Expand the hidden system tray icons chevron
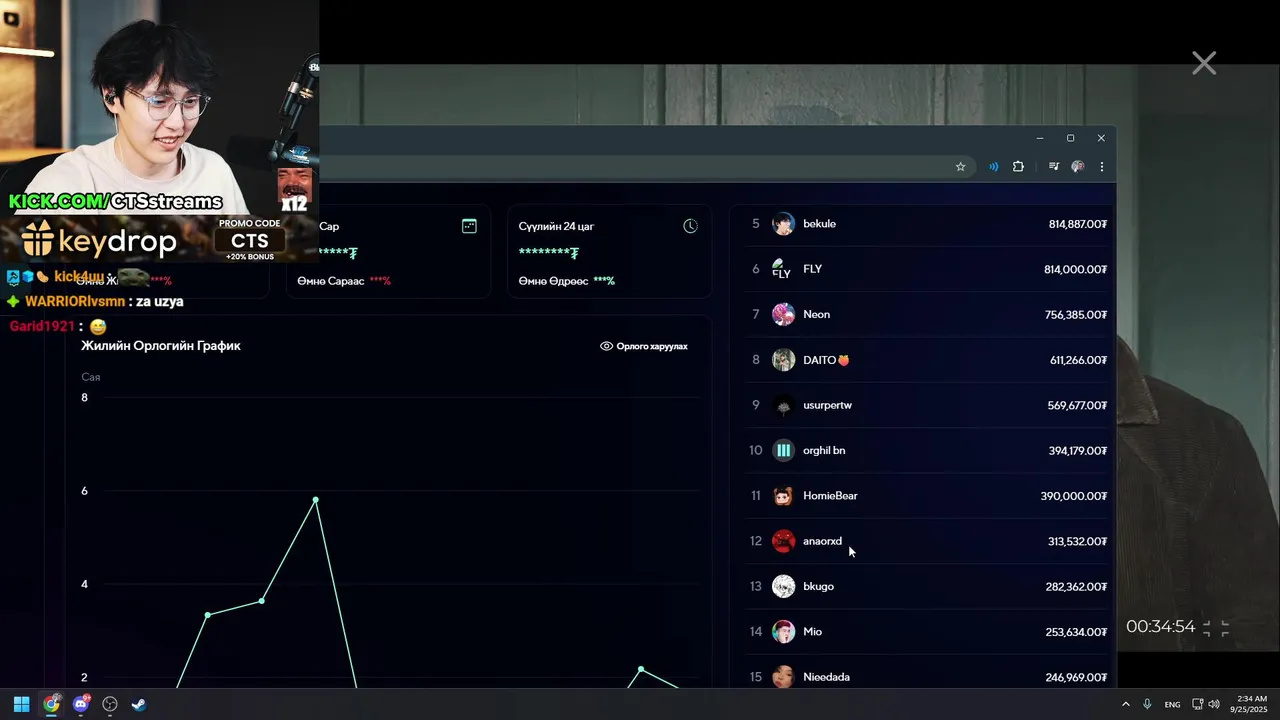Viewport: 1280px width, 720px height. coord(1126,704)
